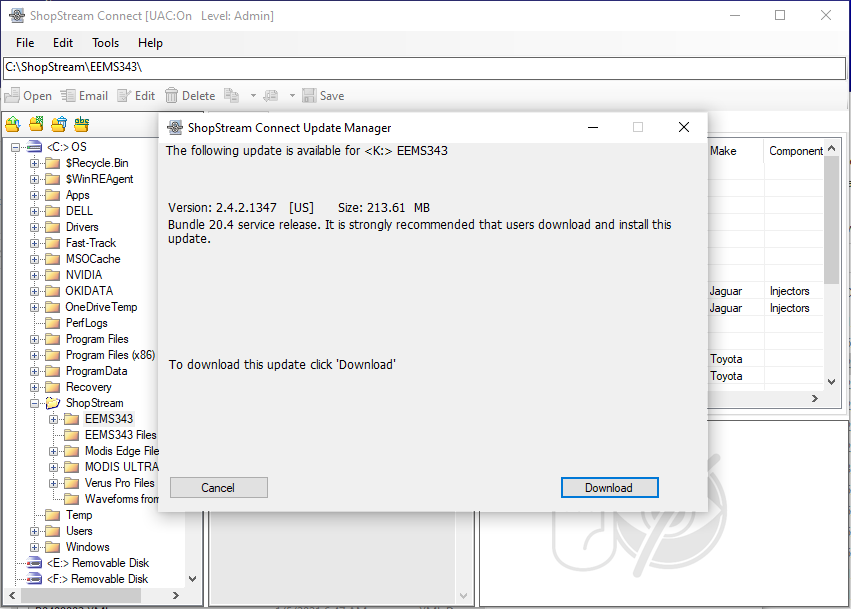Click the Edit pencil toolbar icon

[x=124, y=96]
